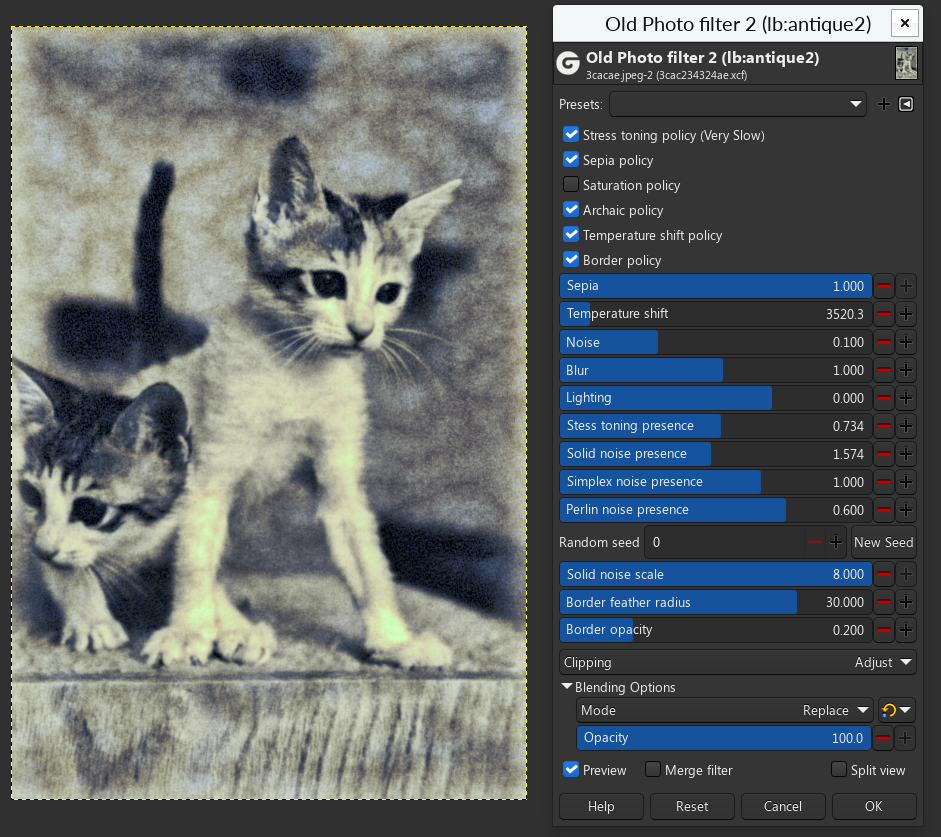The image size is (941, 837).
Task: Increase Perlin noise presence with plus
Action: pyautogui.click(x=906, y=510)
